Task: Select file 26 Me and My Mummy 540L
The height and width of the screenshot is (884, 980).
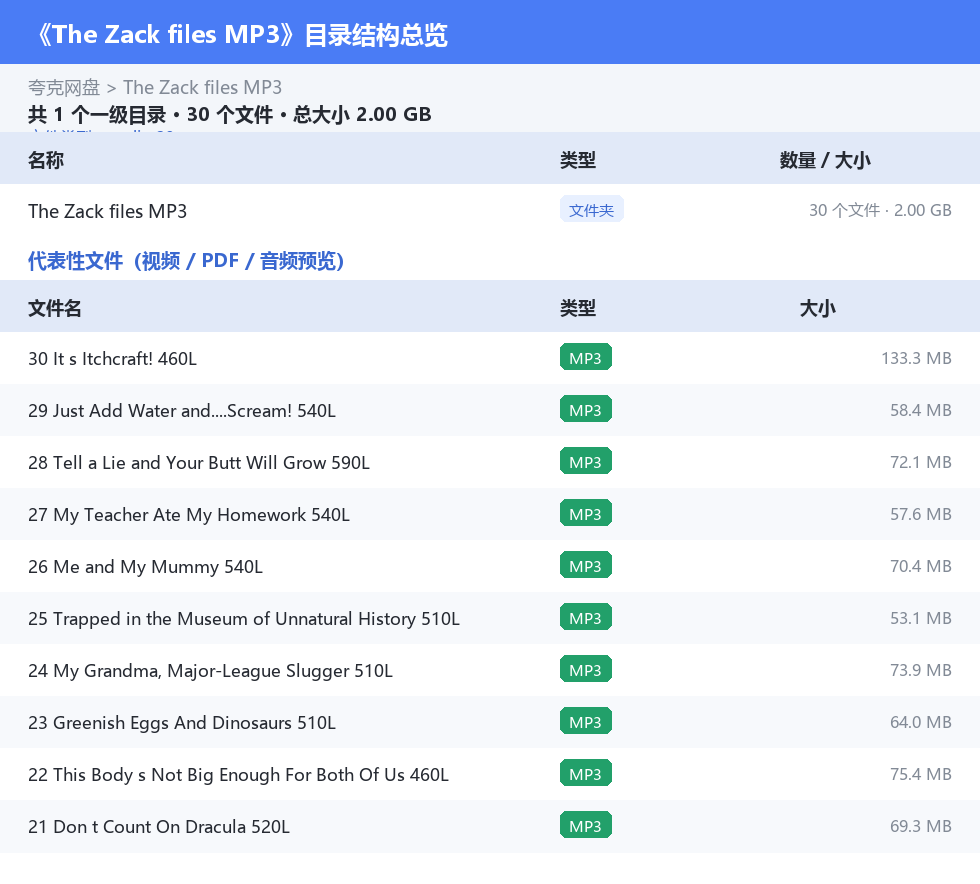Action: click(146, 566)
